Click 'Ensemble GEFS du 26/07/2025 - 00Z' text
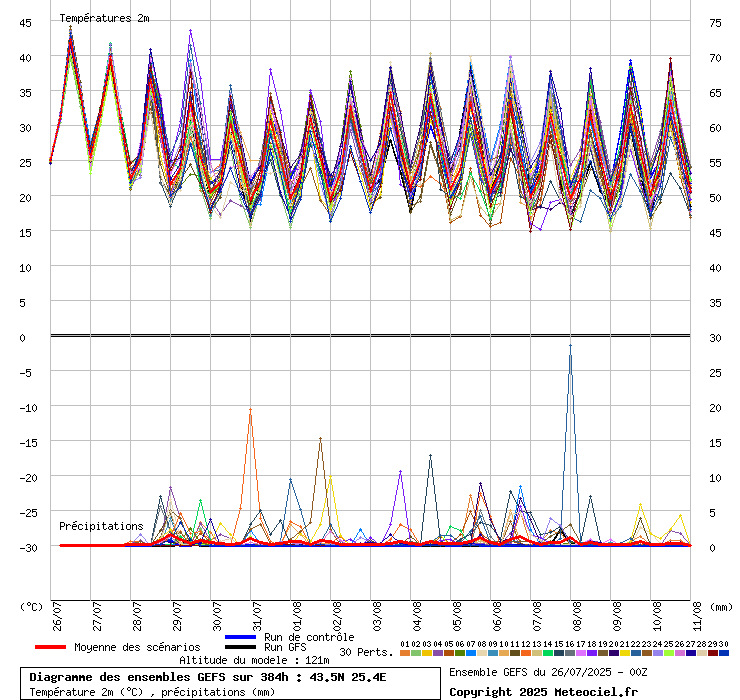Screen dimensions: 740x700 (x=548, y=672)
